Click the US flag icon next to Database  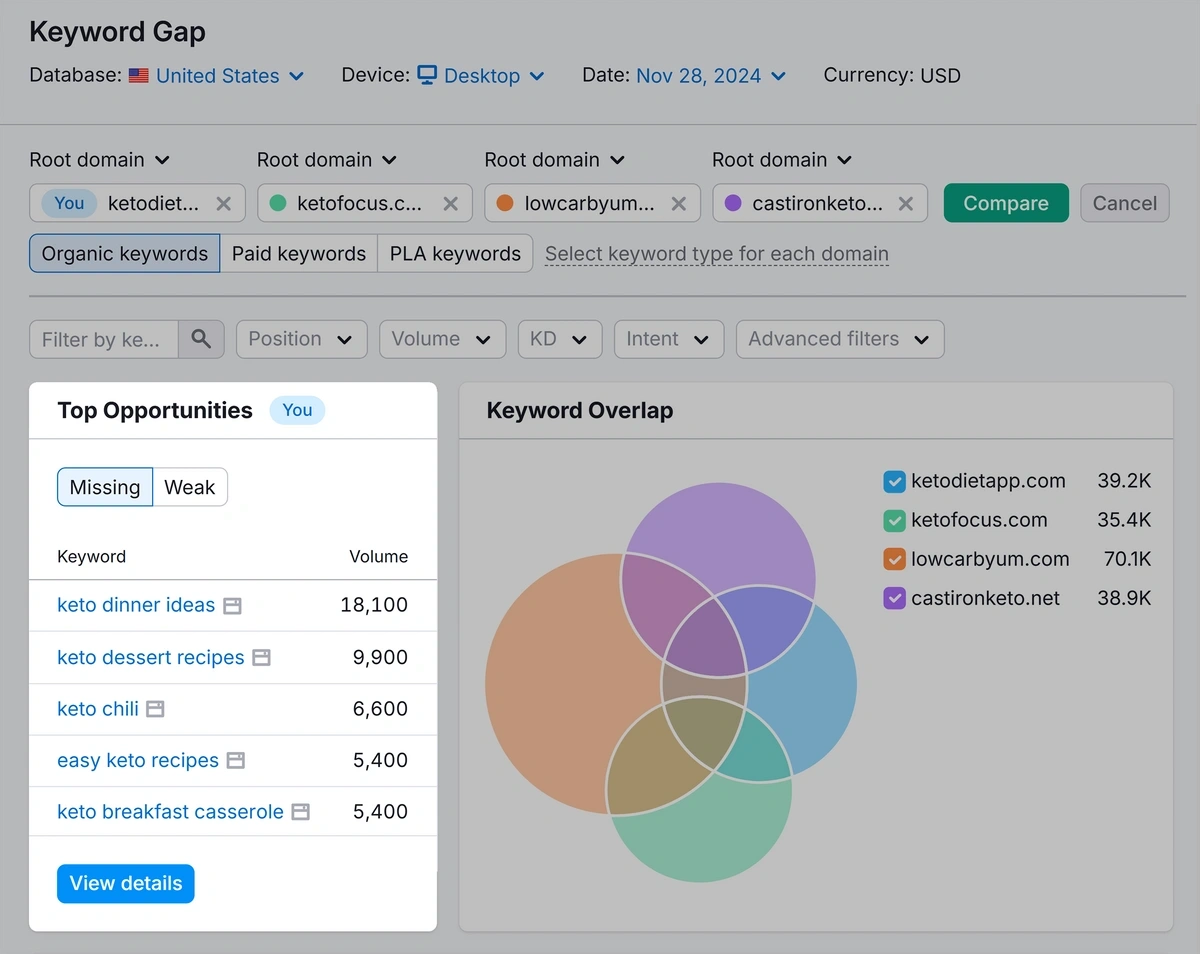138,76
